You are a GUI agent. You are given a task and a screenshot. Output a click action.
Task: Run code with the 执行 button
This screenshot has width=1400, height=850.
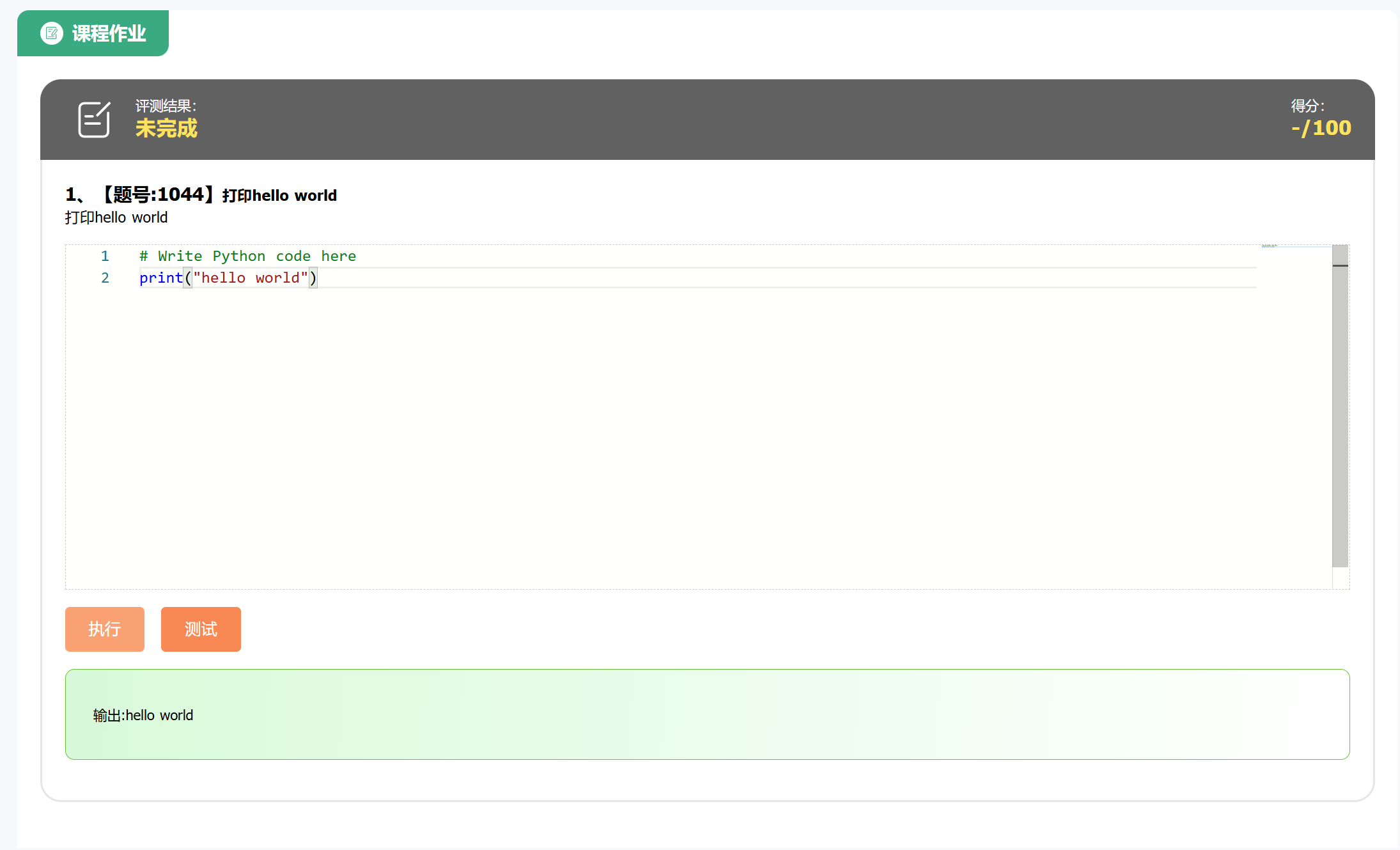point(105,629)
